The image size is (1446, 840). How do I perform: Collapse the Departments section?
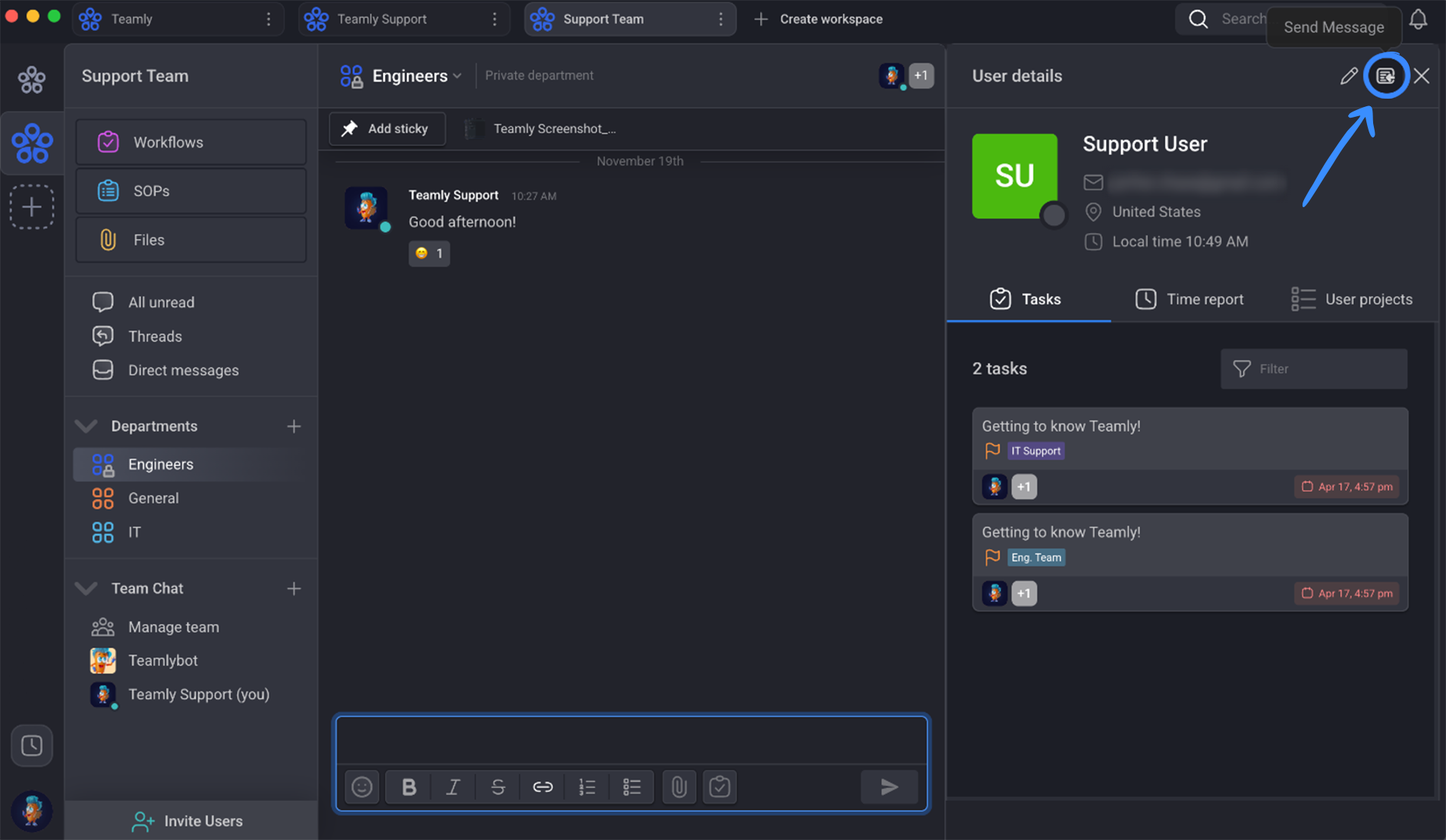coord(87,426)
